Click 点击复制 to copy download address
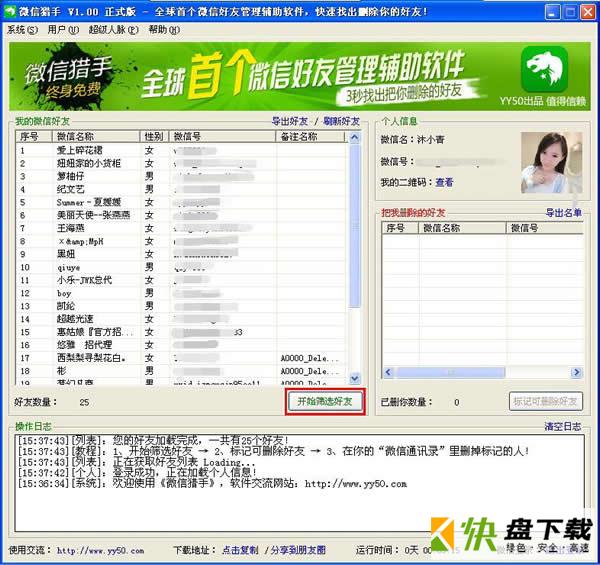The image size is (600, 565). pos(240,550)
